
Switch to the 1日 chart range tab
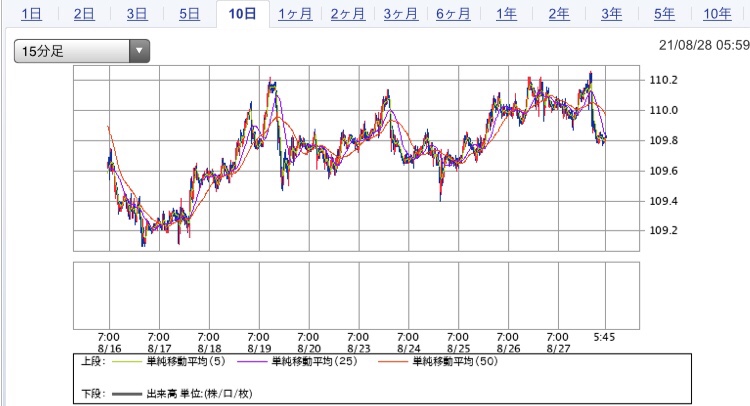32,13
